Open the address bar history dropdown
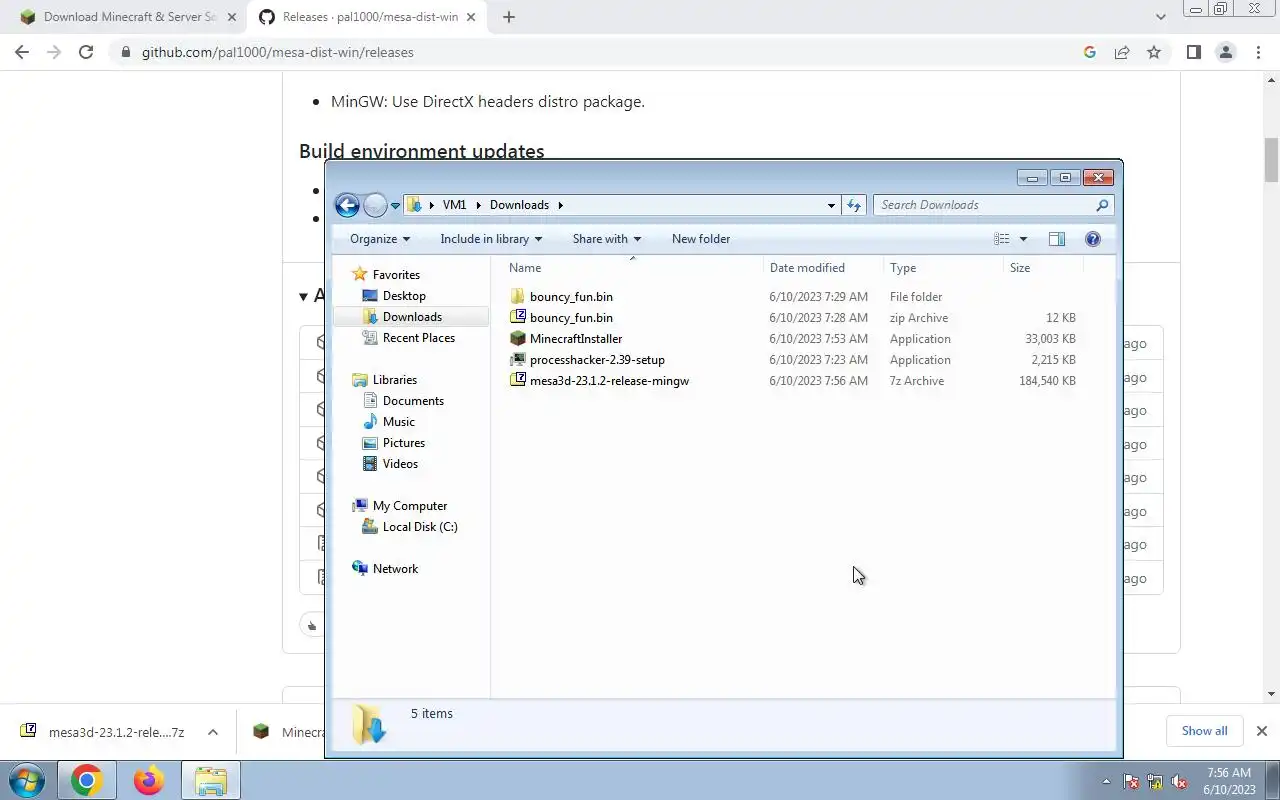The height and width of the screenshot is (800, 1280). coord(831,205)
